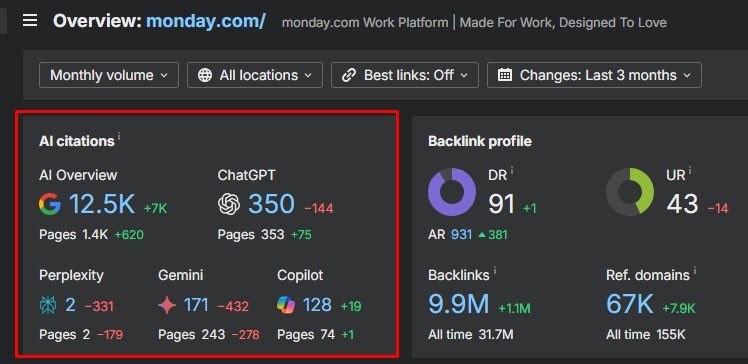Click the globe icon in All locations
The height and width of the screenshot is (364, 748).
pyautogui.click(x=205, y=75)
